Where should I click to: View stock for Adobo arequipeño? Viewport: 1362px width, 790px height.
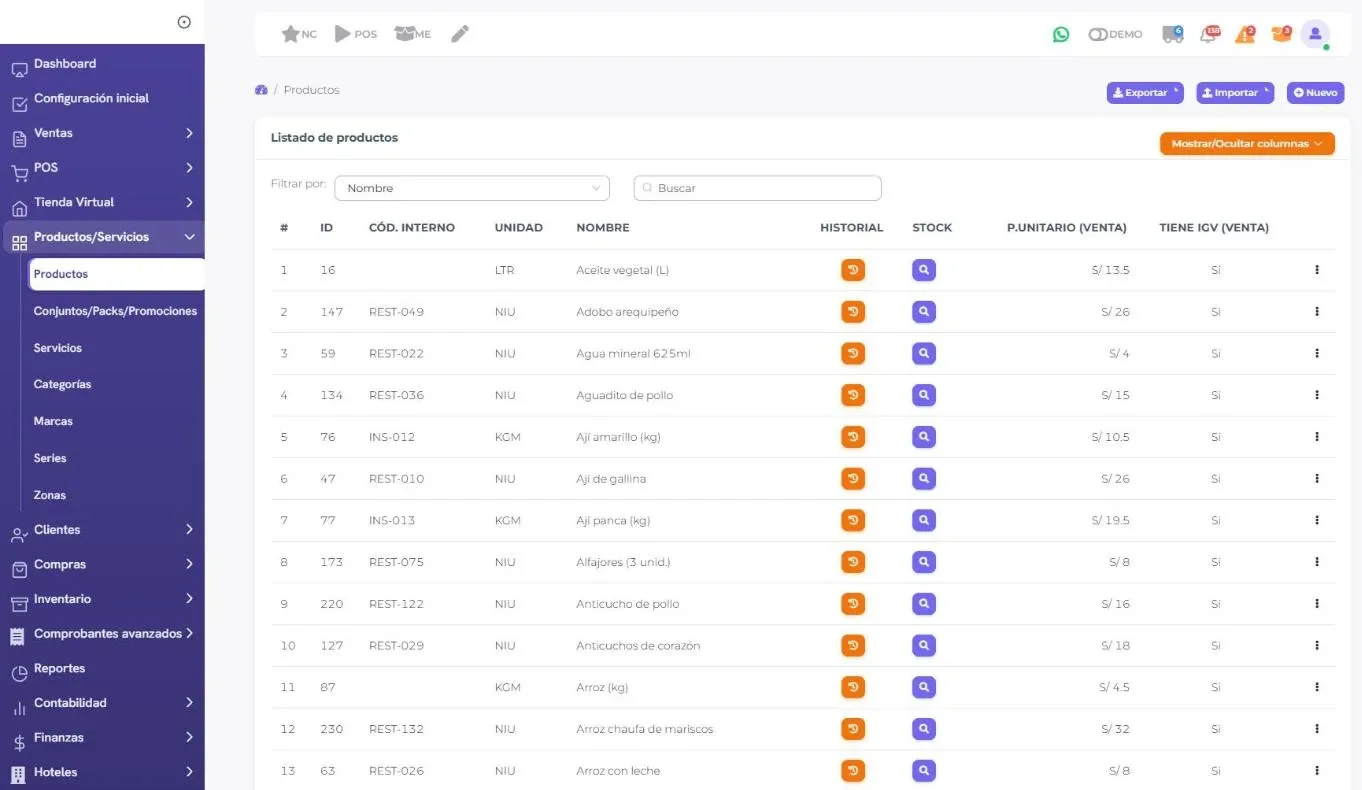pos(924,312)
